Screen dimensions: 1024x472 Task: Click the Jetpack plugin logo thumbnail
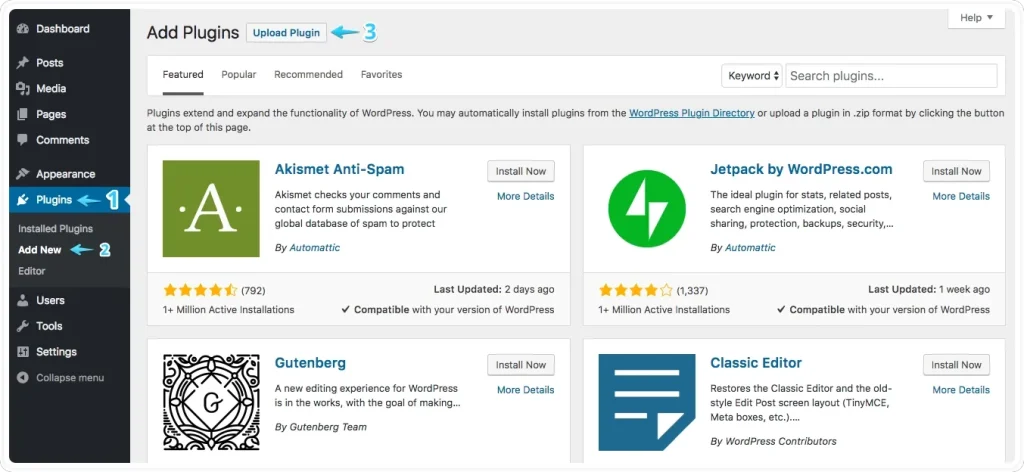[x=647, y=209]
